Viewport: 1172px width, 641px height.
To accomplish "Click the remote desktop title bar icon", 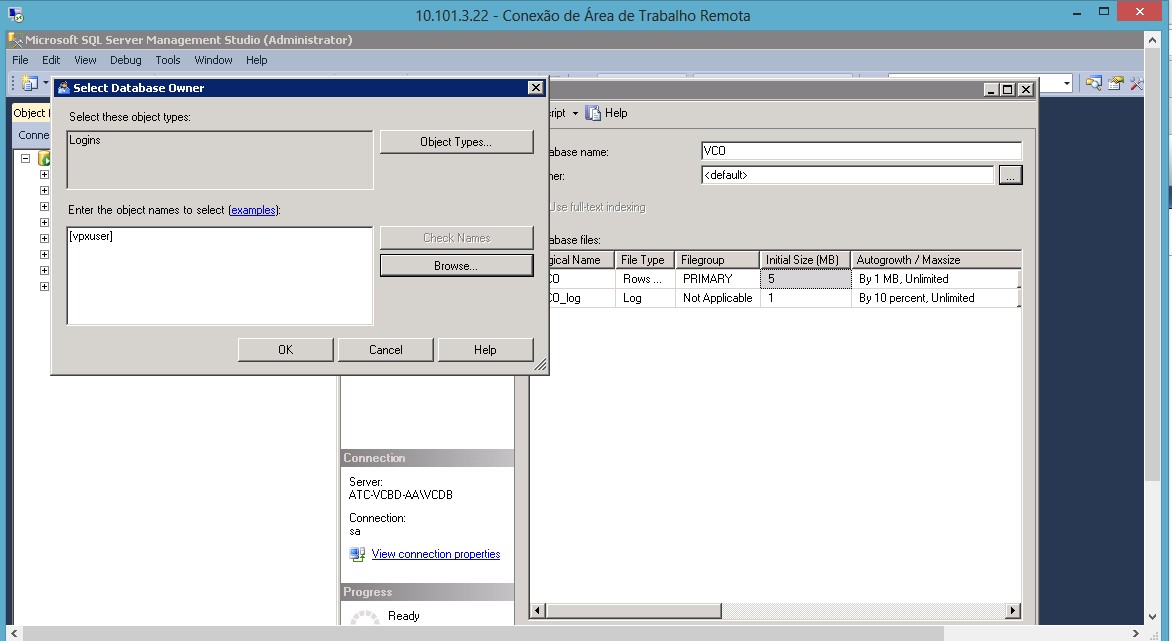I will tap(16, 15).
